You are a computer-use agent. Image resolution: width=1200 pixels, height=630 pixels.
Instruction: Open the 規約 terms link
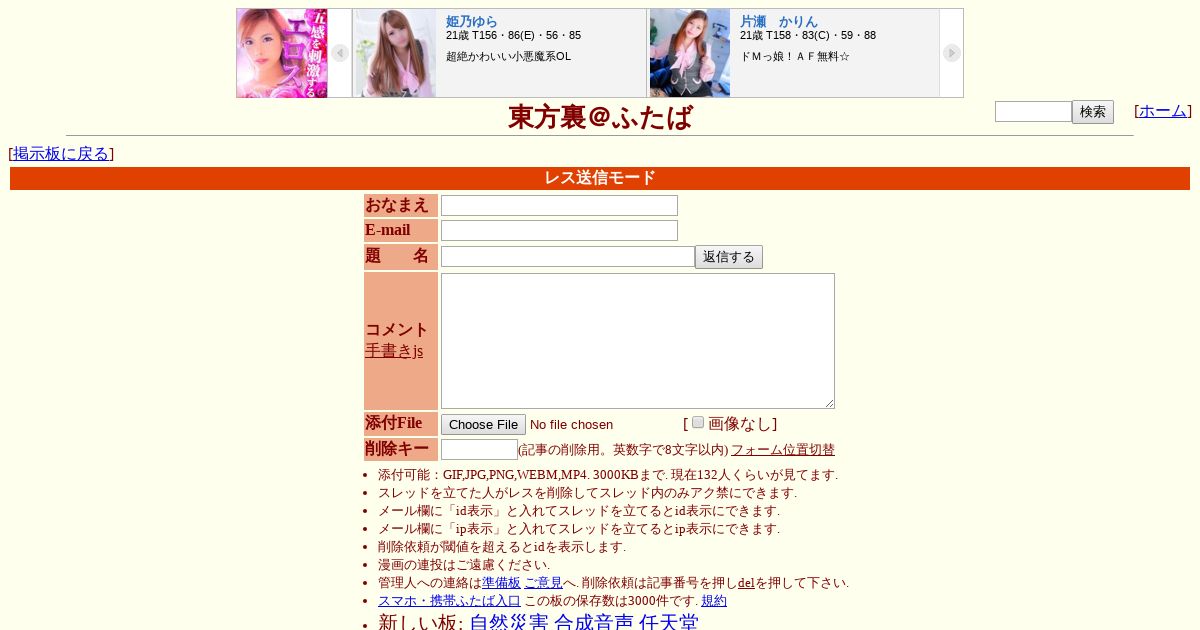[714, 601]
